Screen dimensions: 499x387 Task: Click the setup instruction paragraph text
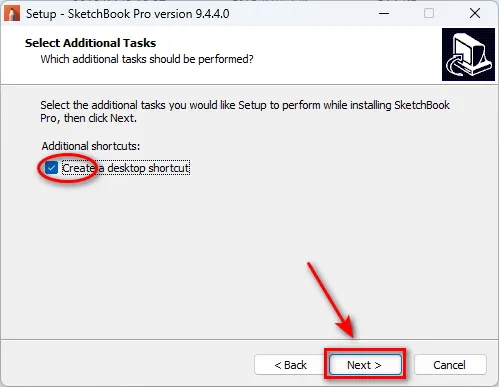pyautogui.click(x=245, y=111)
